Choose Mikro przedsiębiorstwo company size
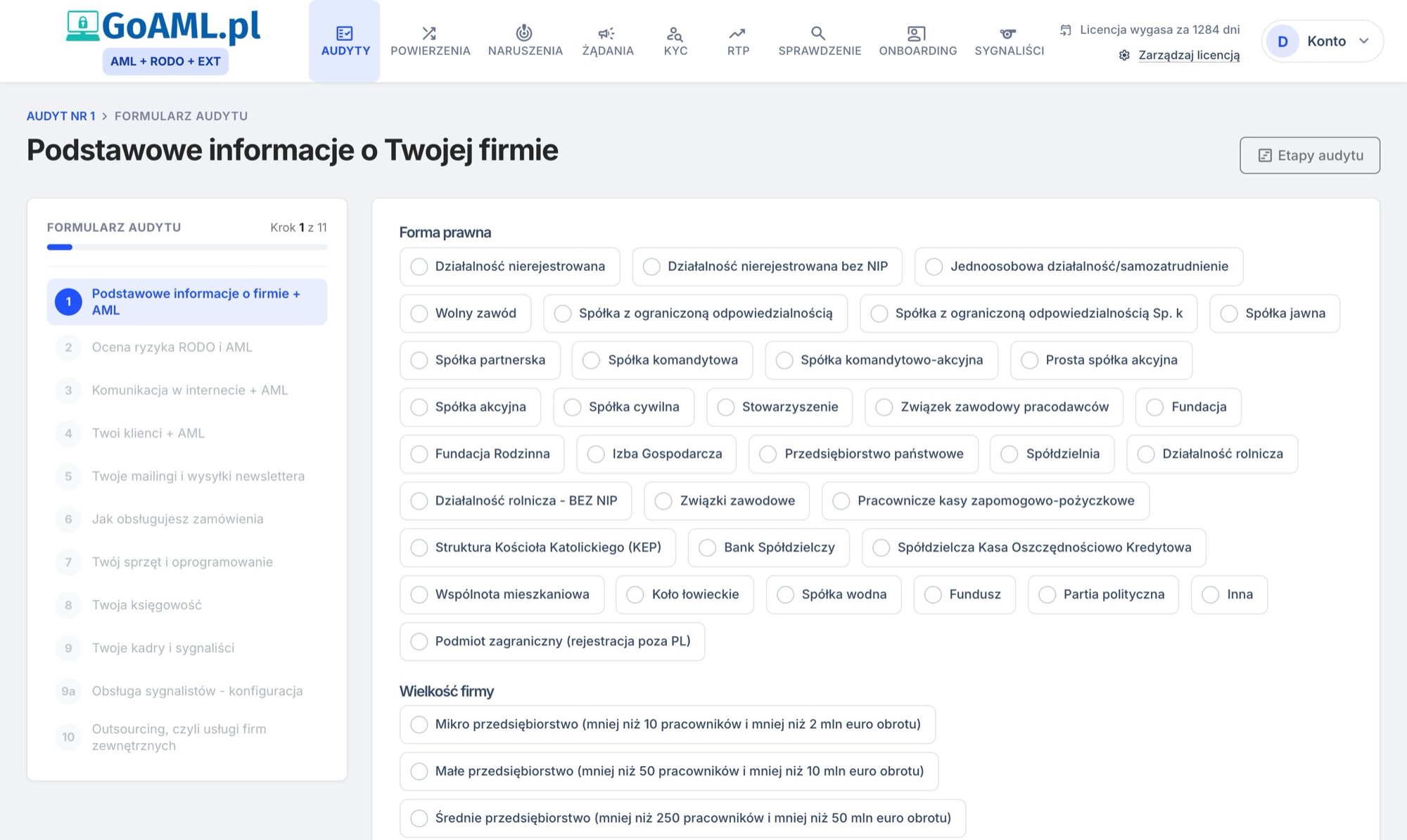This screenshot has width=1407, height=840. [x=668, y=725]
